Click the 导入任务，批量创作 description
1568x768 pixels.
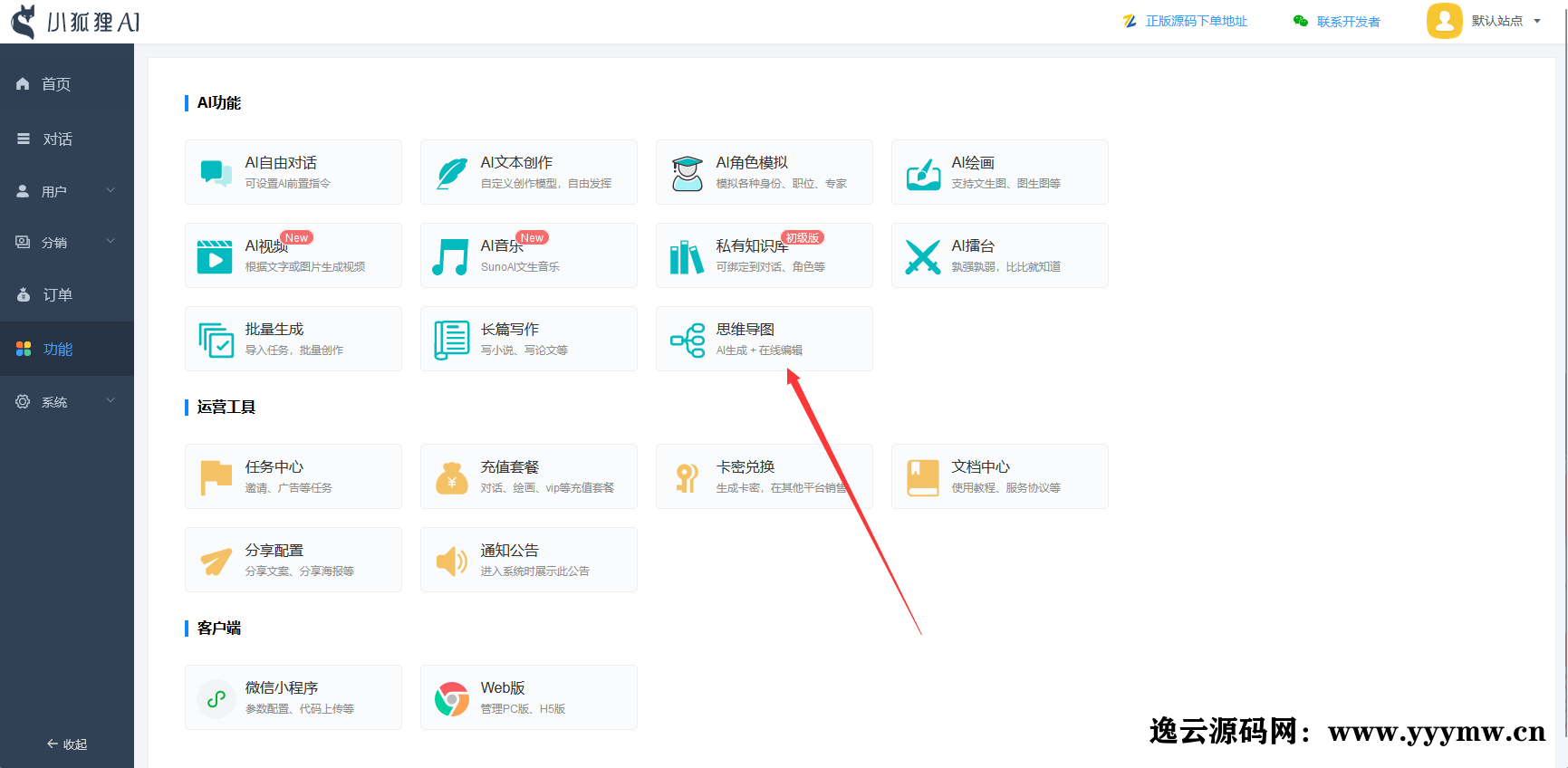click(x=294, y=350)
